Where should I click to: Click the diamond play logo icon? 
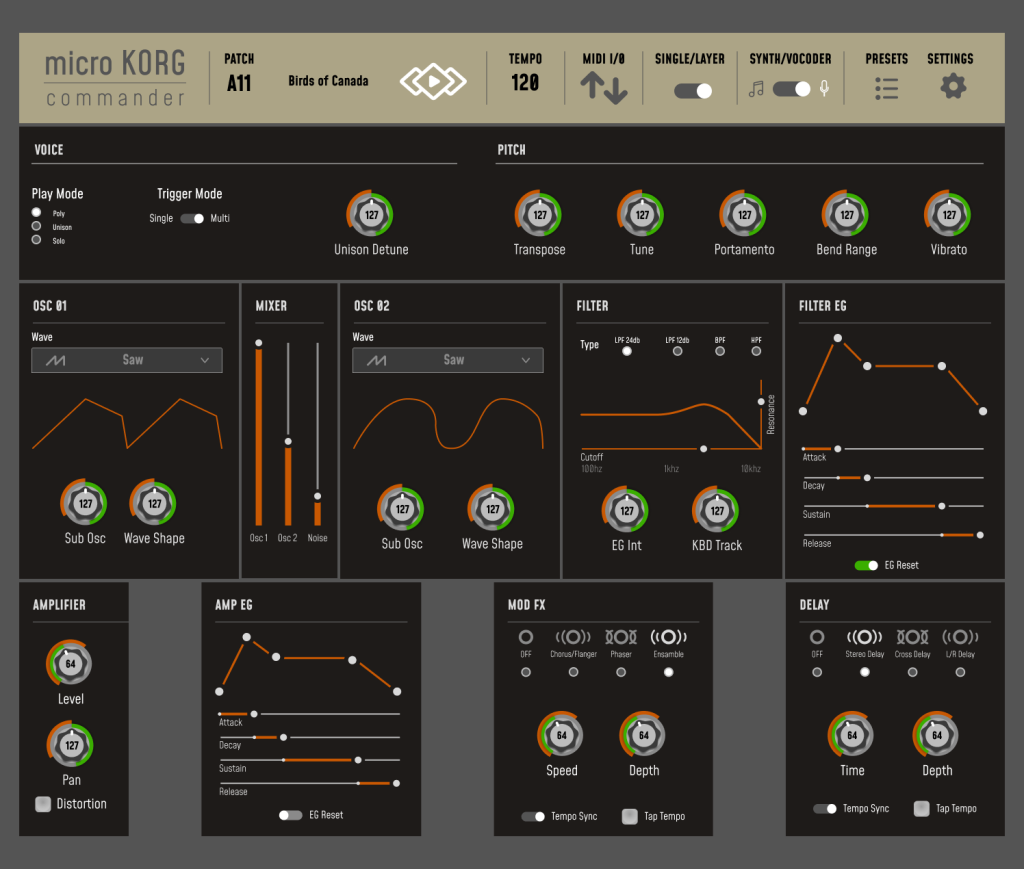(x=433, y=82)
